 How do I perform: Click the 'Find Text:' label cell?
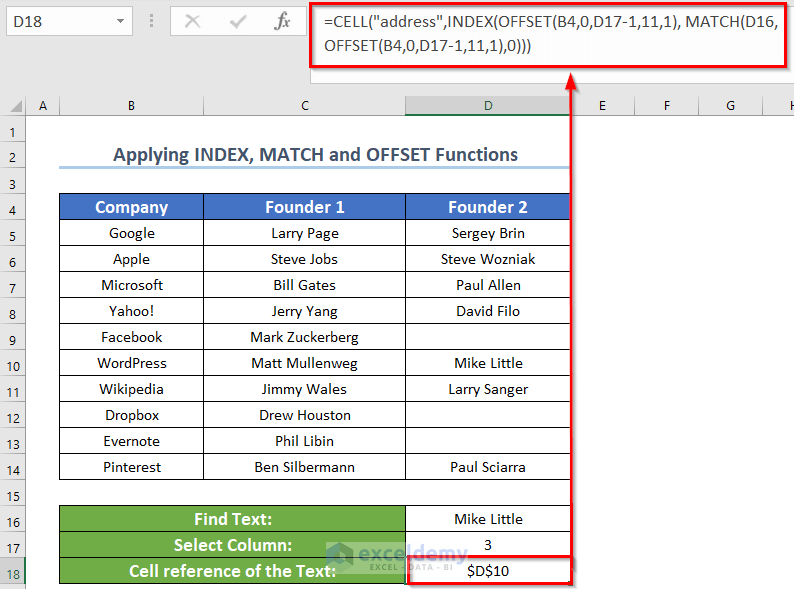coord(232,519)
